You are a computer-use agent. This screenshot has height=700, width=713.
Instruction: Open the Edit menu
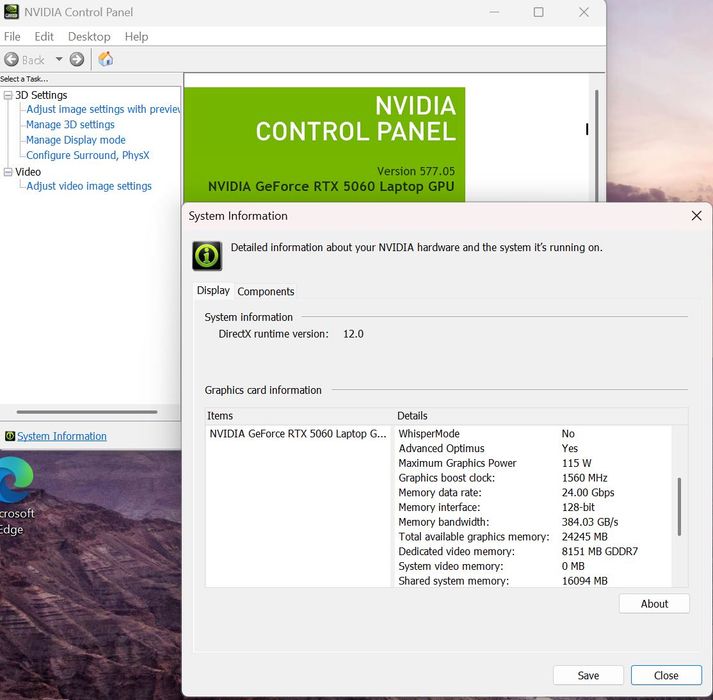(44, 36)
